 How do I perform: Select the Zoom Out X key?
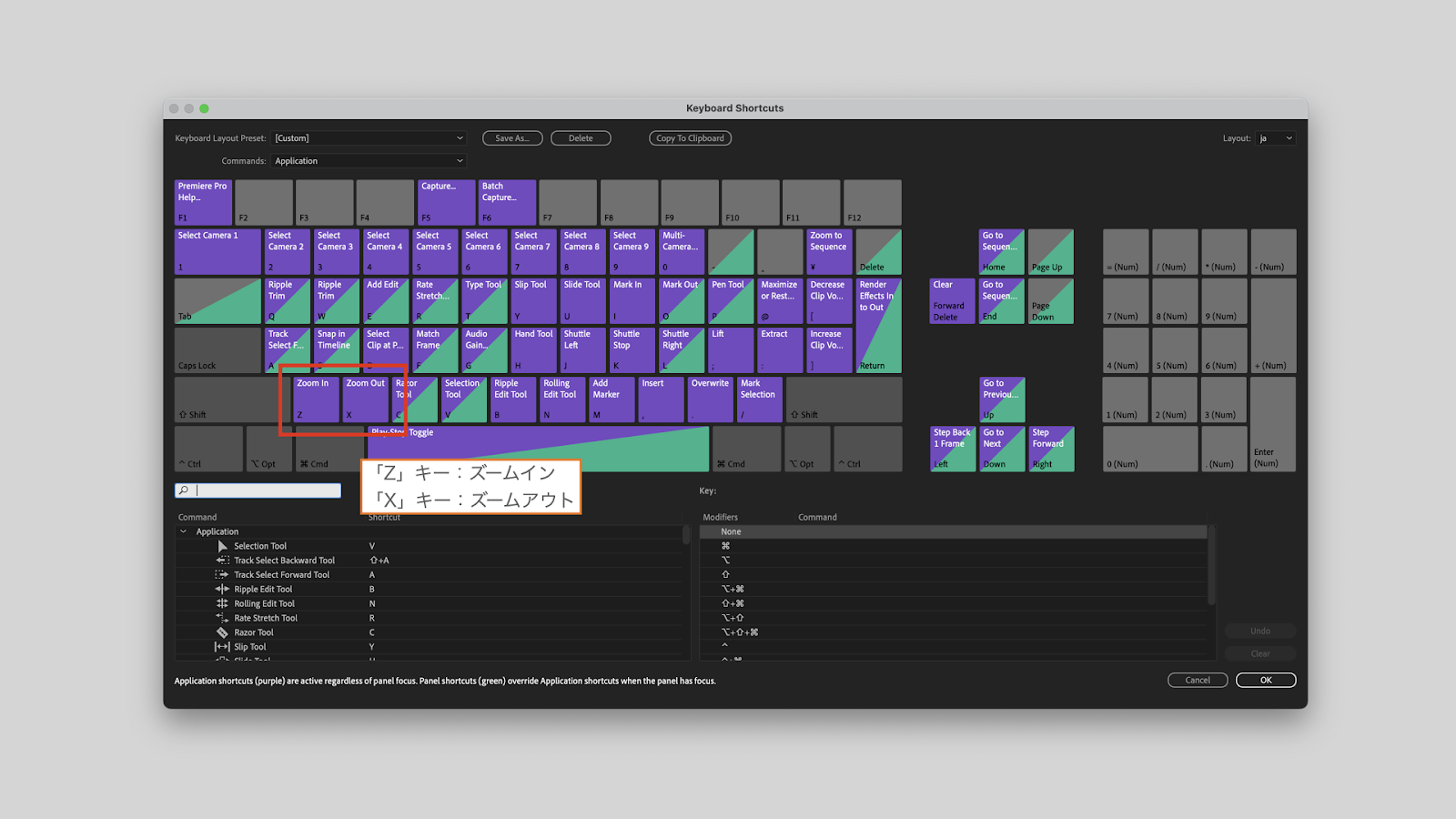click(366, 399)
